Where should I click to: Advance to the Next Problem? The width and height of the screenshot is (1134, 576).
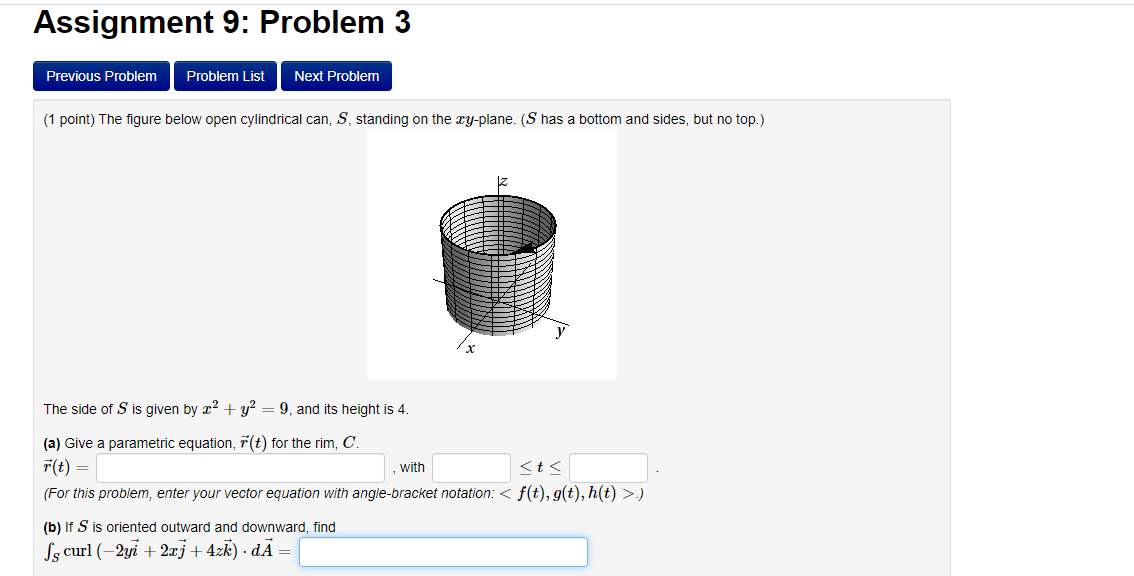click(336, 75)
